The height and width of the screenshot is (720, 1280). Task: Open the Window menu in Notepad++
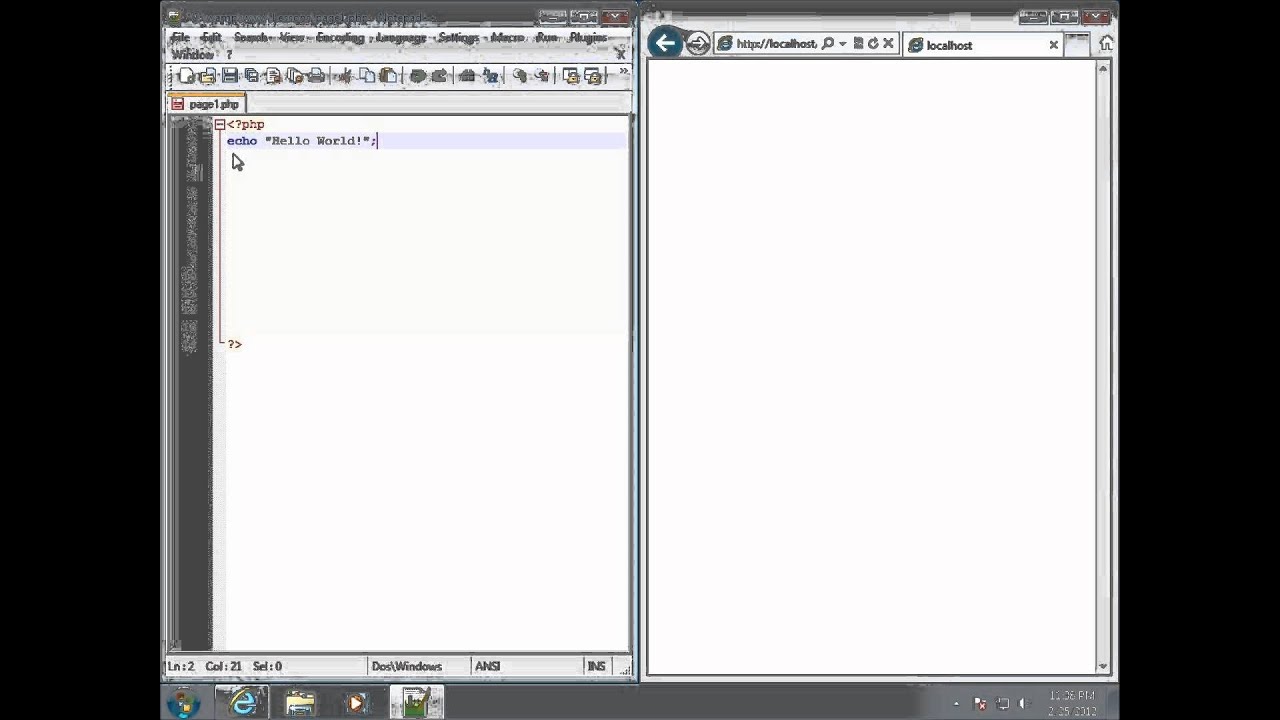[192, 54]
